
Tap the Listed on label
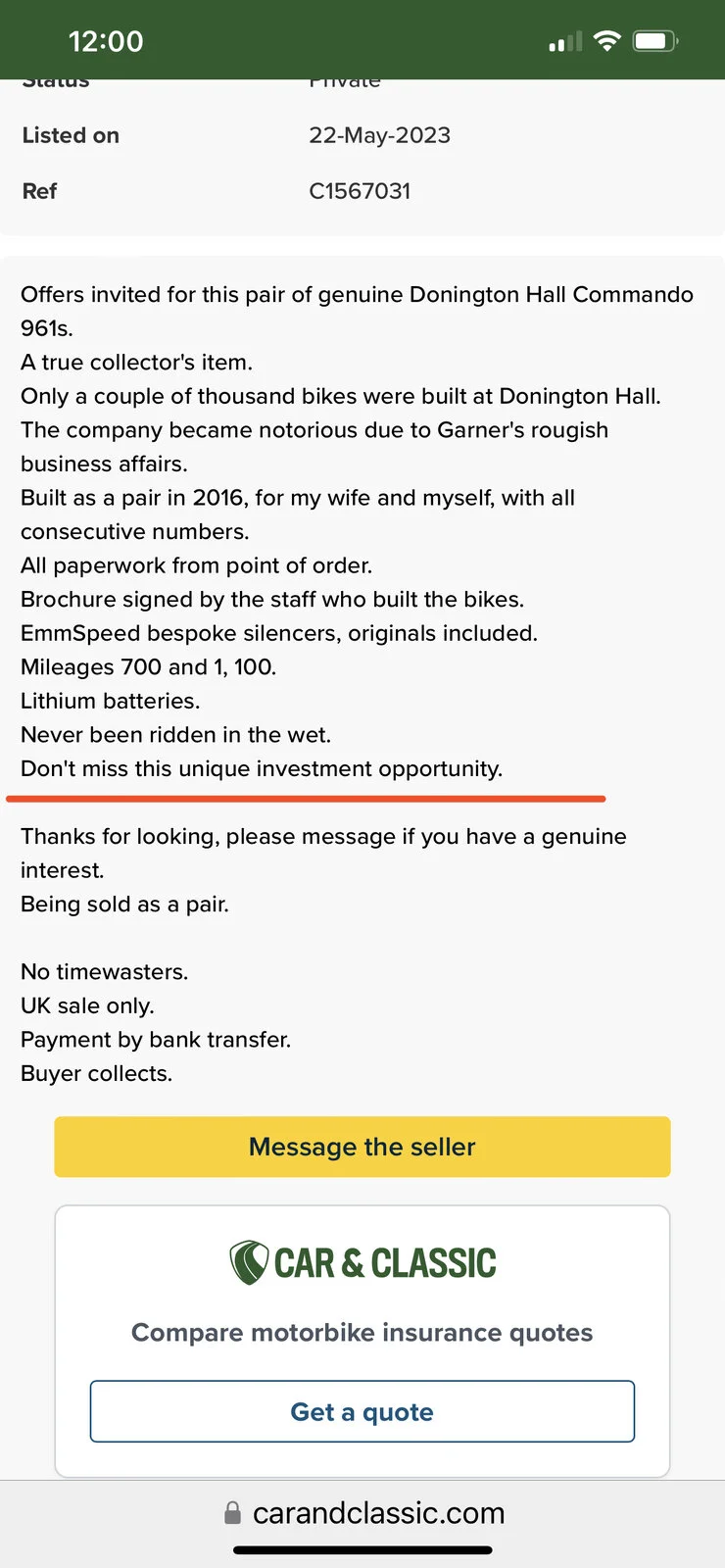pos(71,135)
